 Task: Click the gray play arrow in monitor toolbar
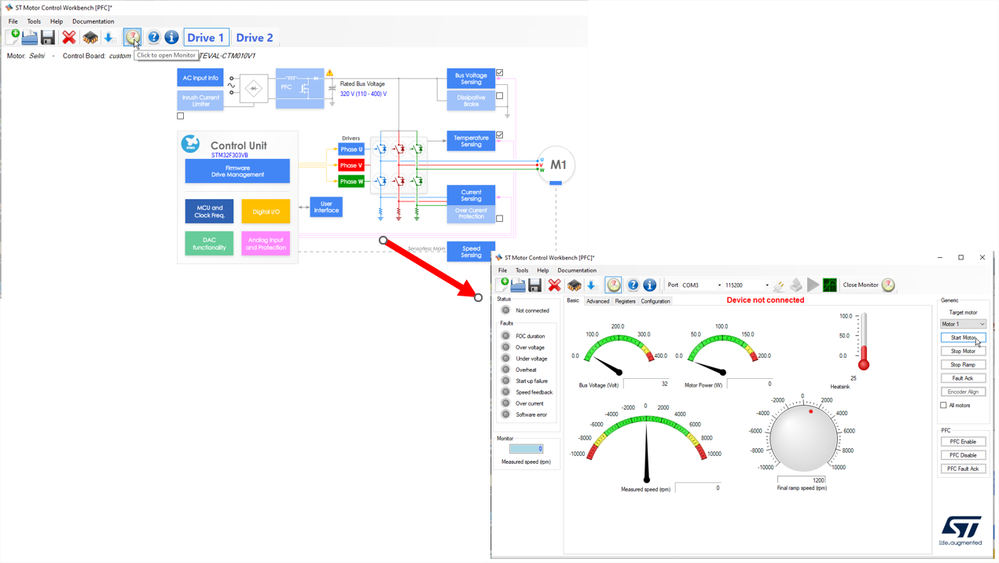pos(813,285)
